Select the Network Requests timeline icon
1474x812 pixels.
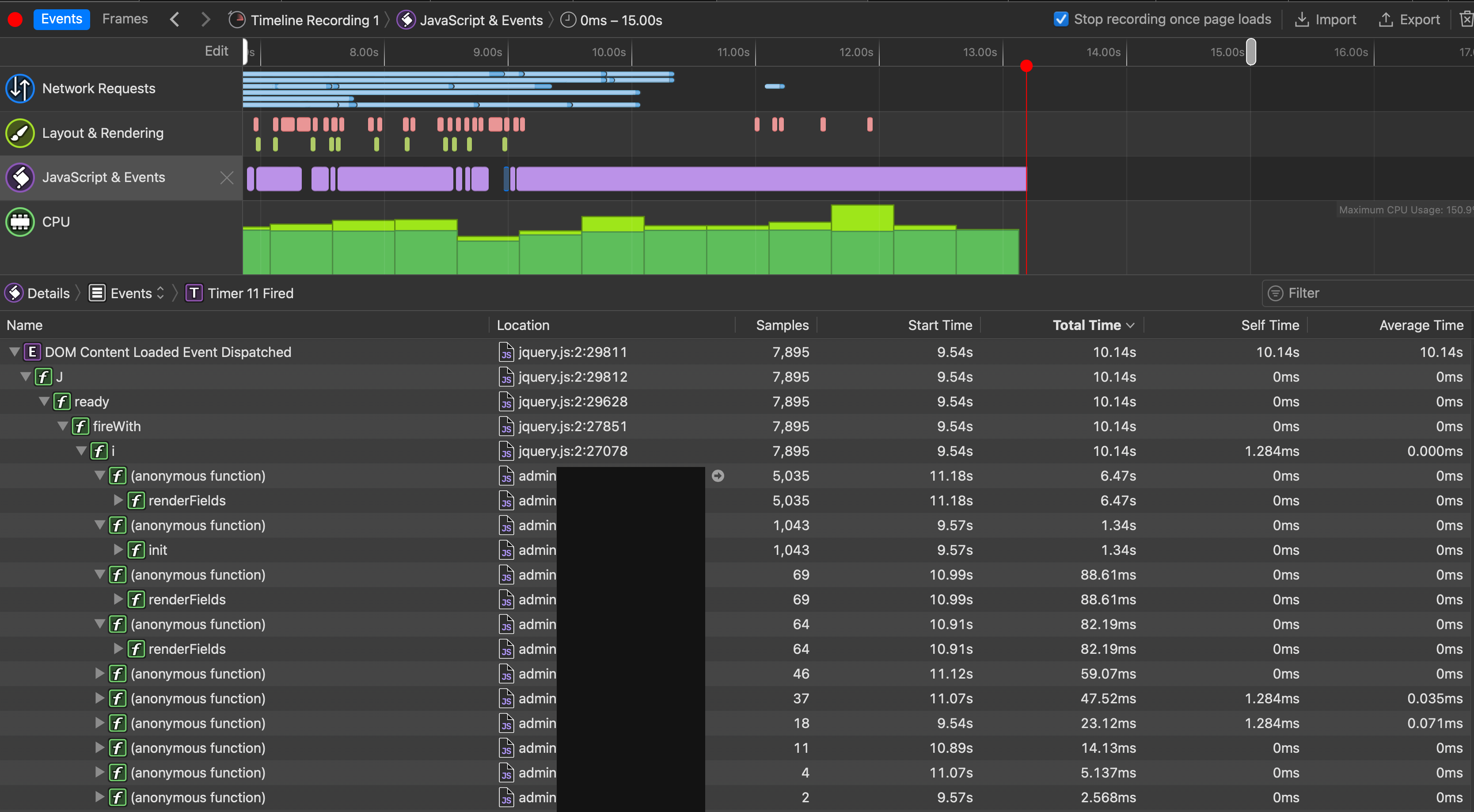(20, 88)
